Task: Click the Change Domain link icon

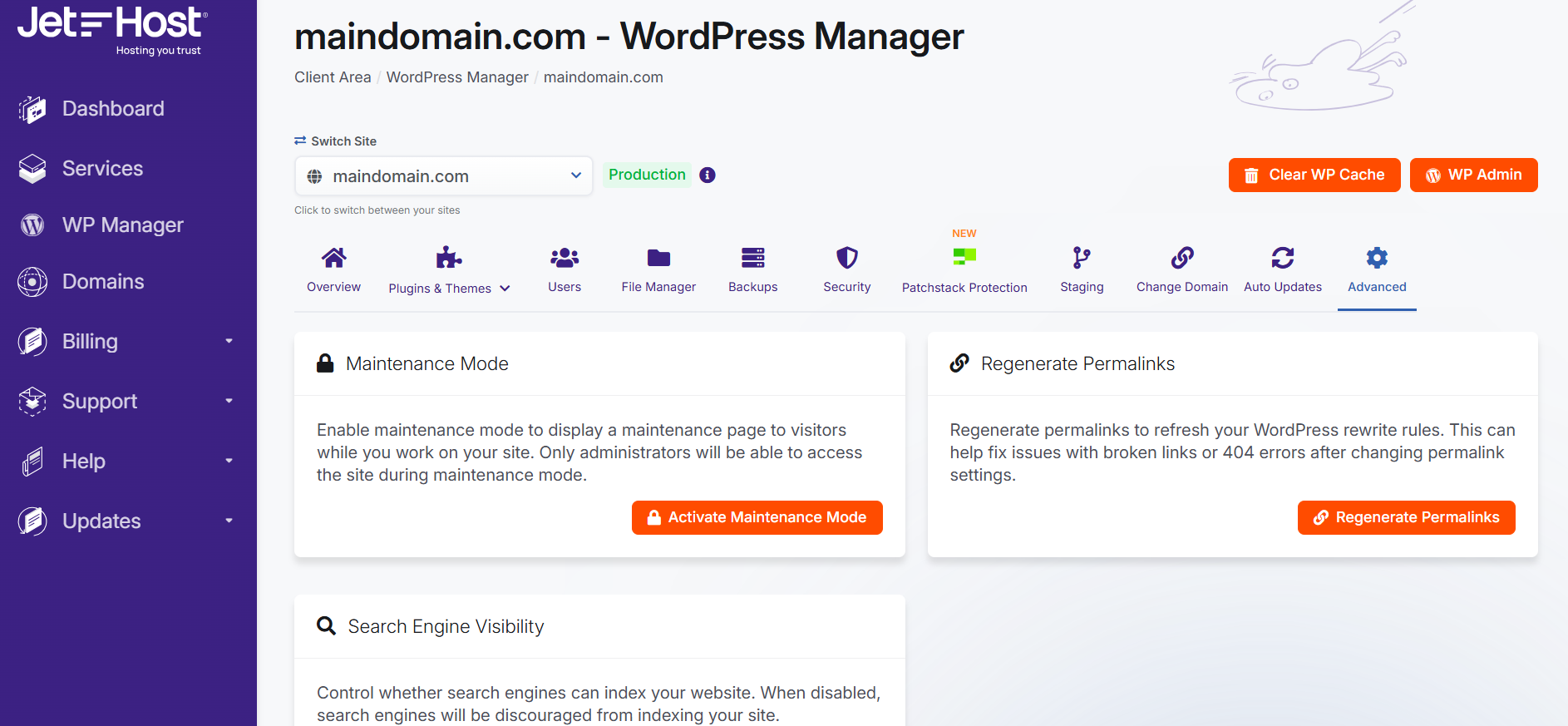Action: pos(1182,258)
